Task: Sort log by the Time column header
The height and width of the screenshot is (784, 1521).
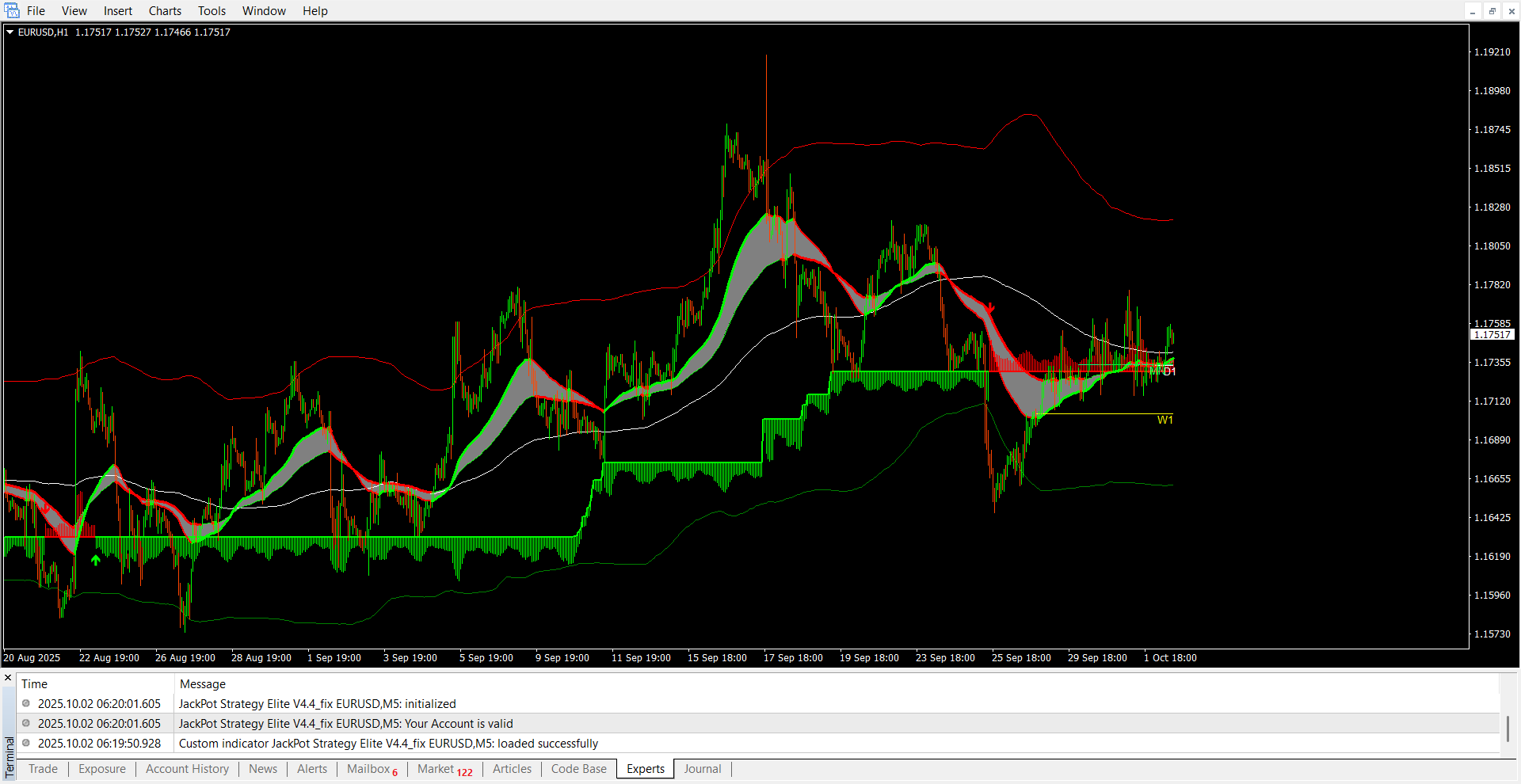Action: point(34,684)
